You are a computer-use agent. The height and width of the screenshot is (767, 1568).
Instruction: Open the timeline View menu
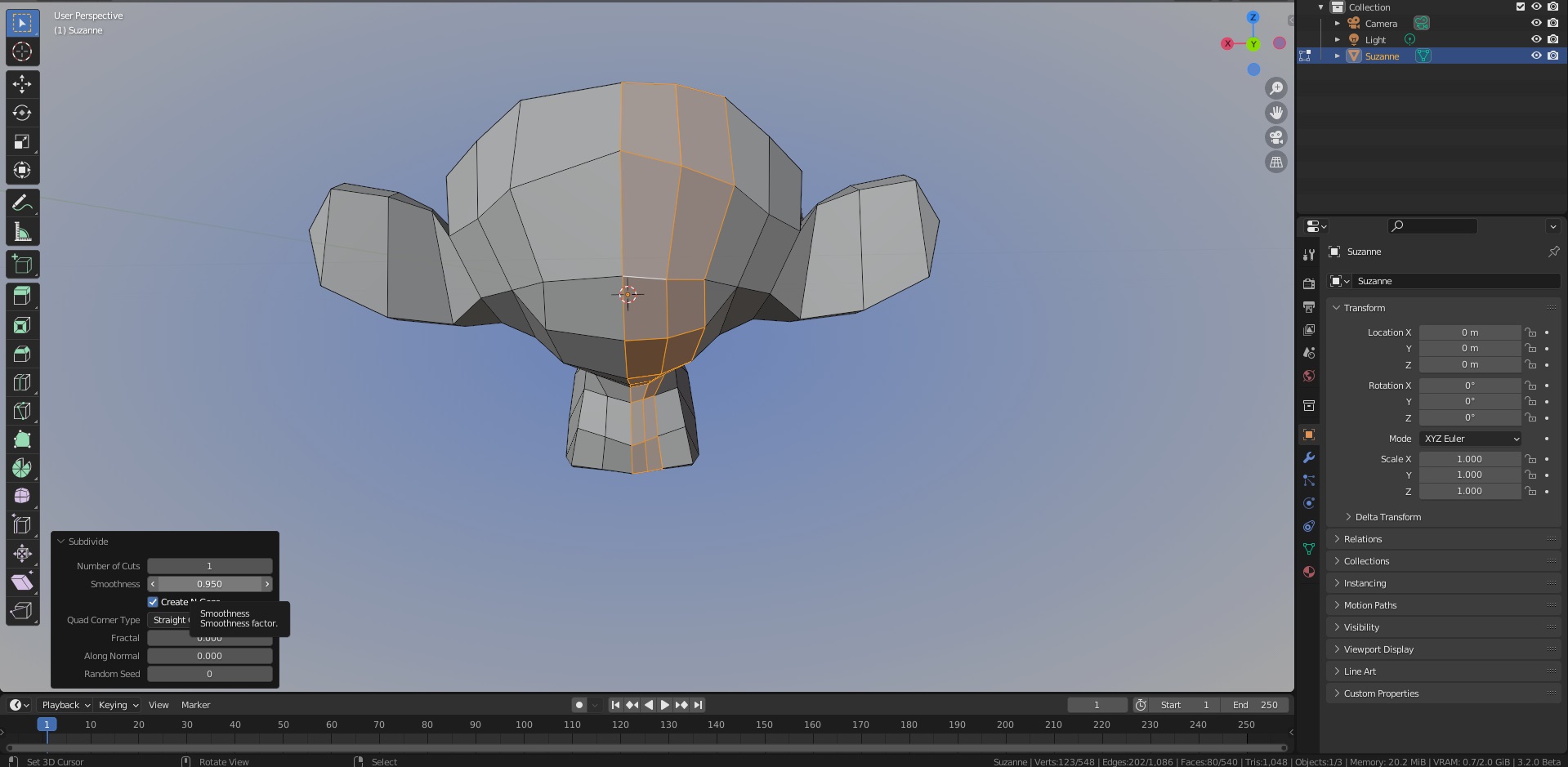(x=159, y=705)
